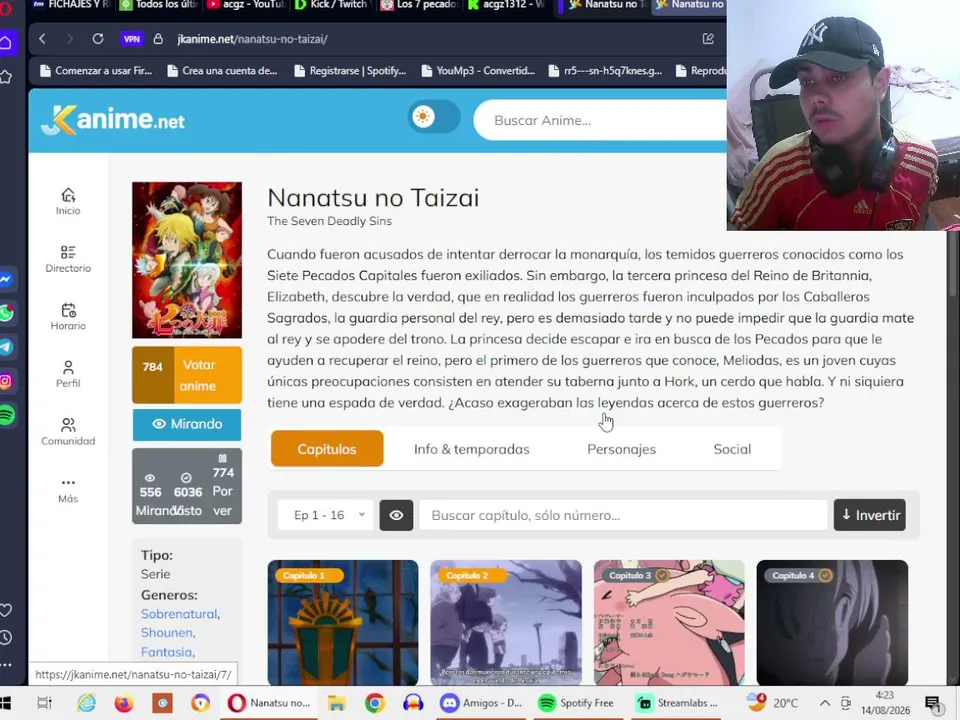The image size is (960, 720).
Task: Open the Sobrenatural genre link
Action: [x=179, y=613]
